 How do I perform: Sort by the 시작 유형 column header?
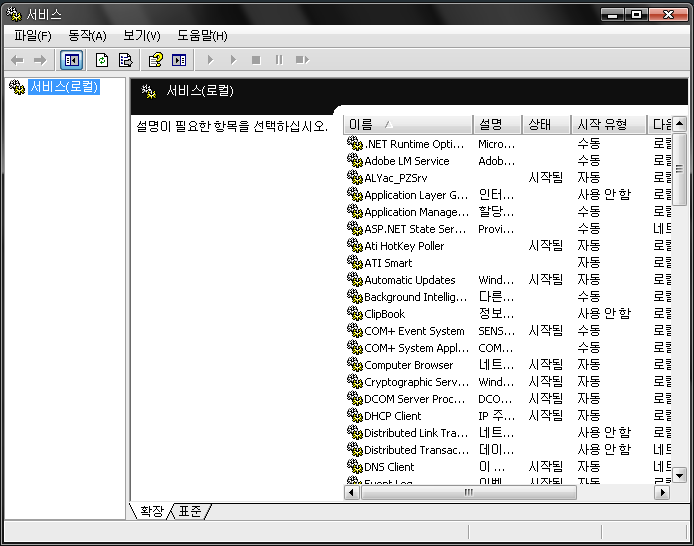[x=609, y=124]
